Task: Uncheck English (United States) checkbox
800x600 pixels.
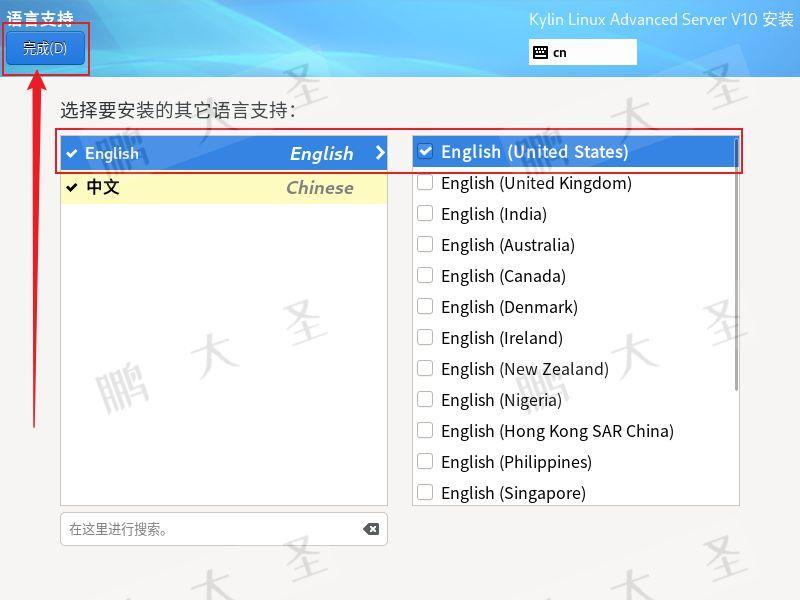Action: [x=425, y=151]
